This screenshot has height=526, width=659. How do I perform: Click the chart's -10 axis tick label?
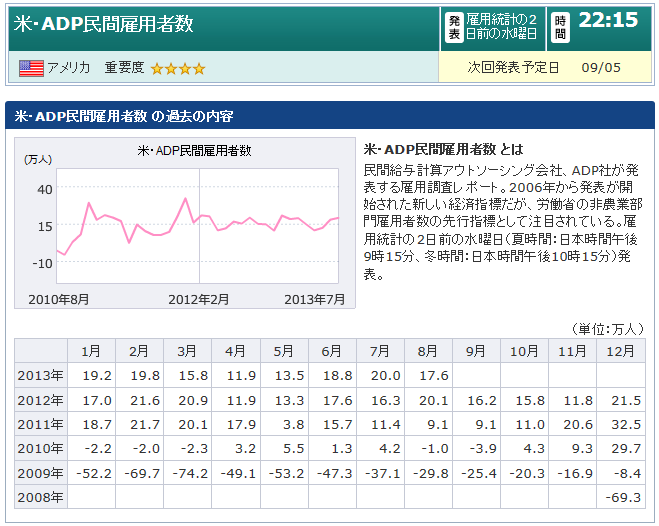click(42, 263)
